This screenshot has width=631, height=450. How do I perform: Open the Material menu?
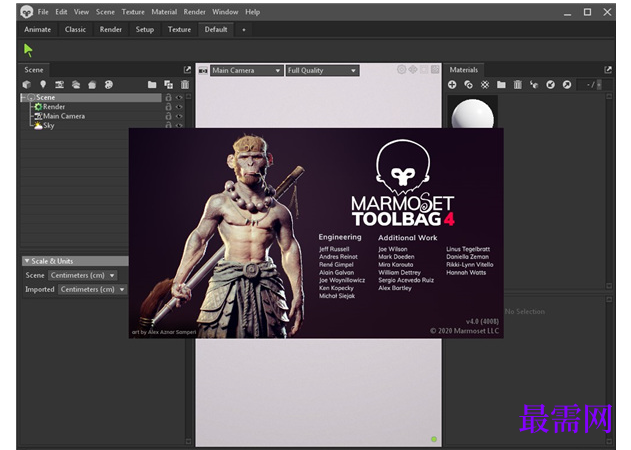(164, 12)
